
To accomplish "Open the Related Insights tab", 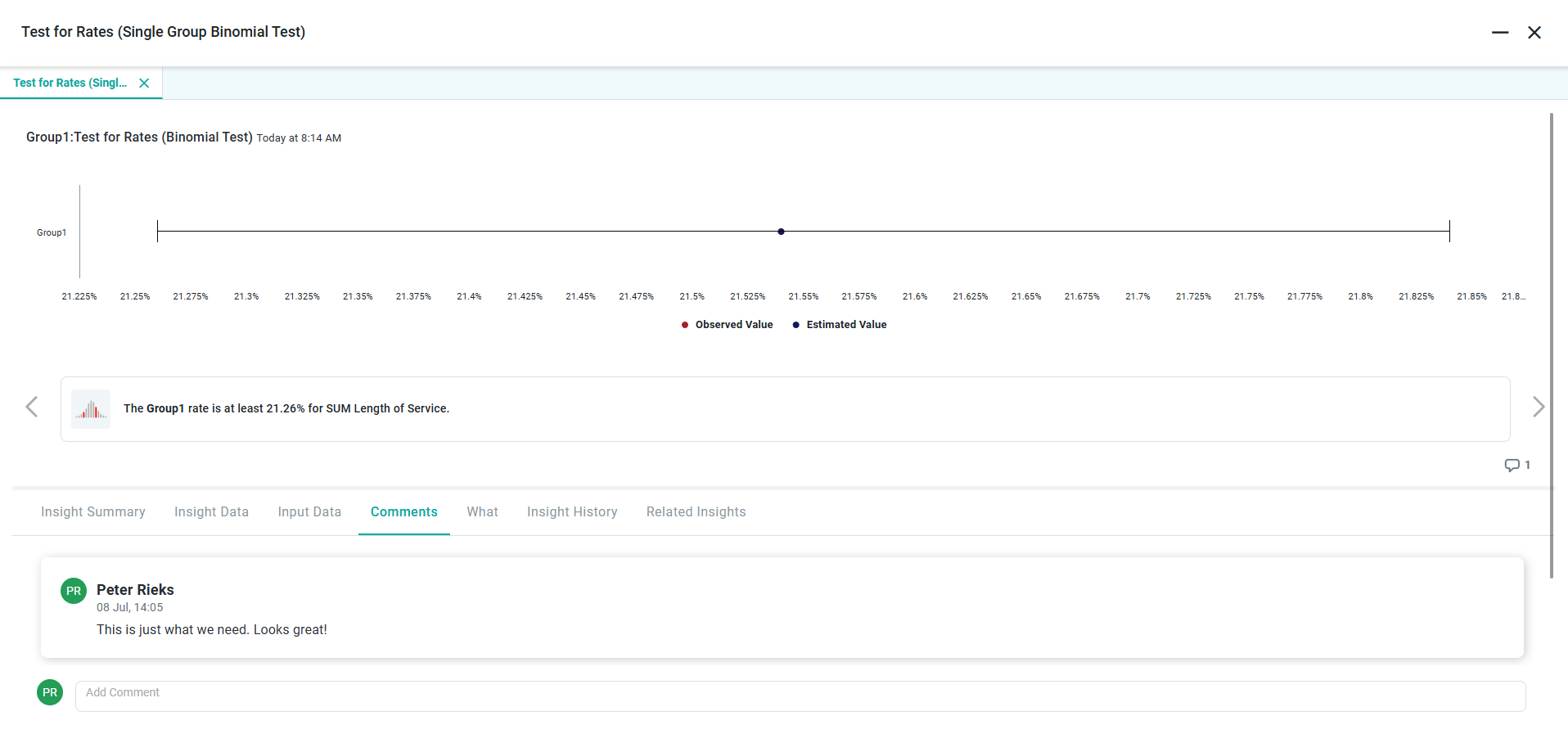I will [696, 511].
